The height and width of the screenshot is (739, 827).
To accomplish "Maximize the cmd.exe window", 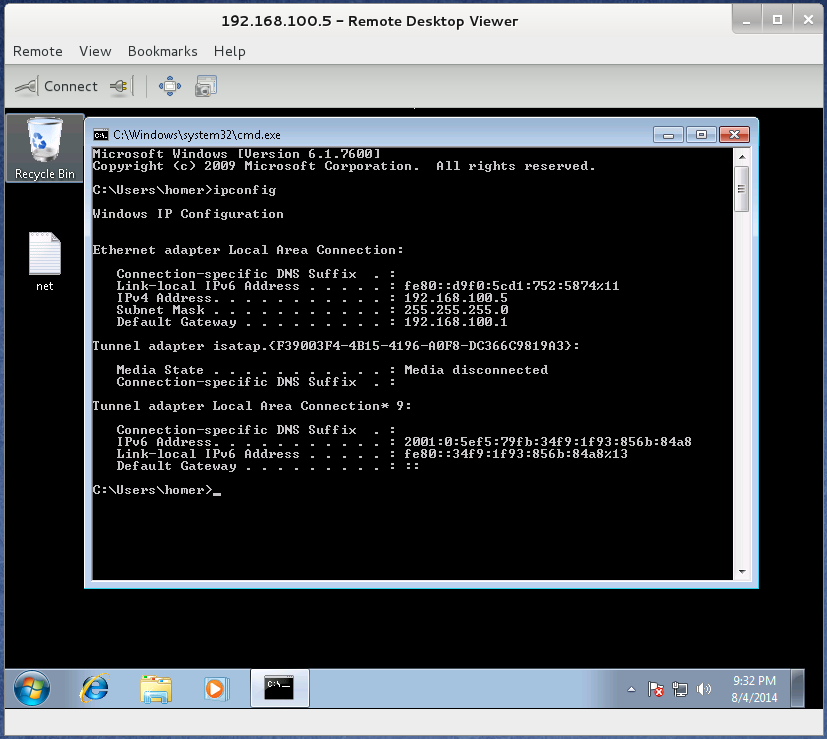I will [701, 135].
